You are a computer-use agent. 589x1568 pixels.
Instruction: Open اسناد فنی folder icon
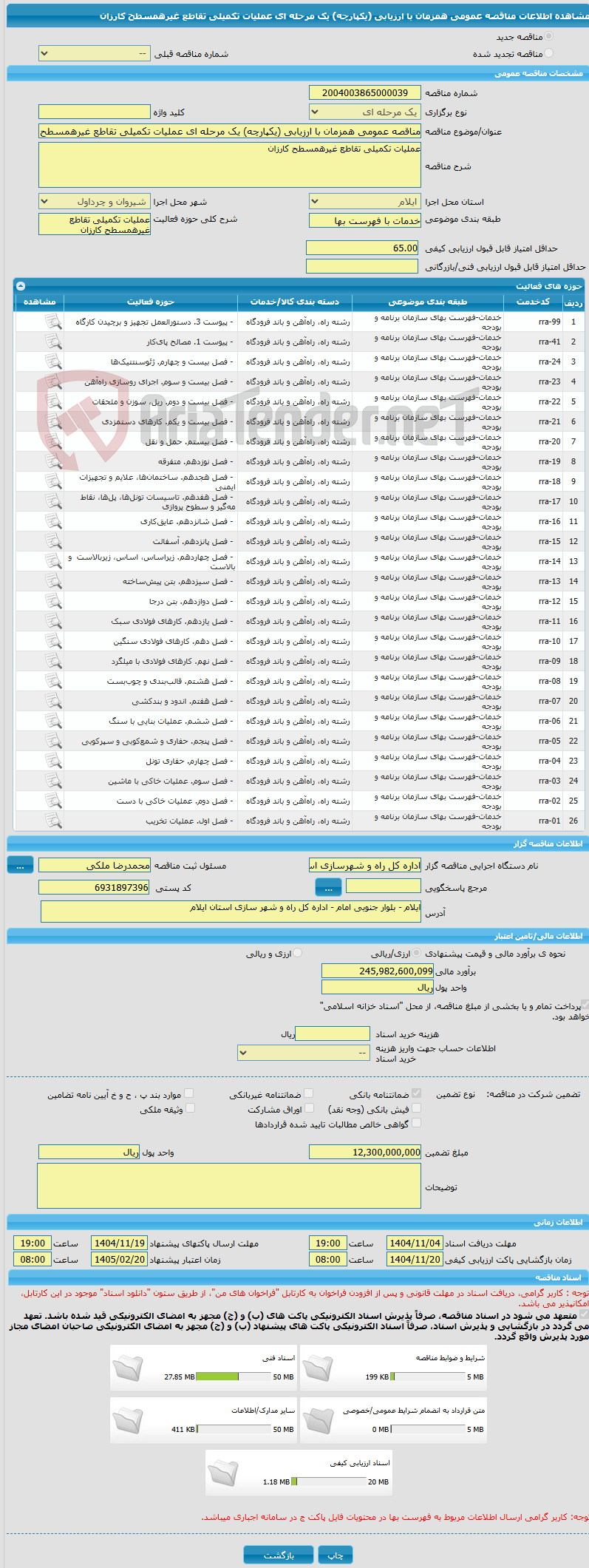(x=128, y=1367)
